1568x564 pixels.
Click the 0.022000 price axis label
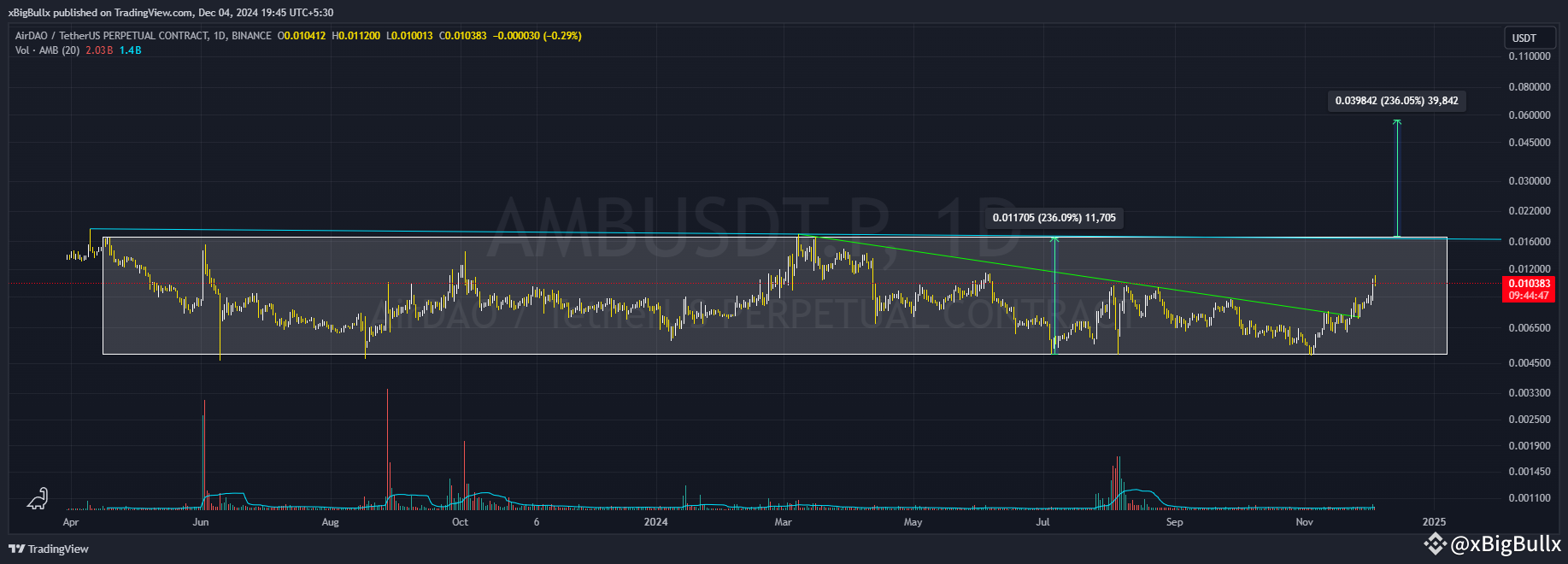[1529, 211]
